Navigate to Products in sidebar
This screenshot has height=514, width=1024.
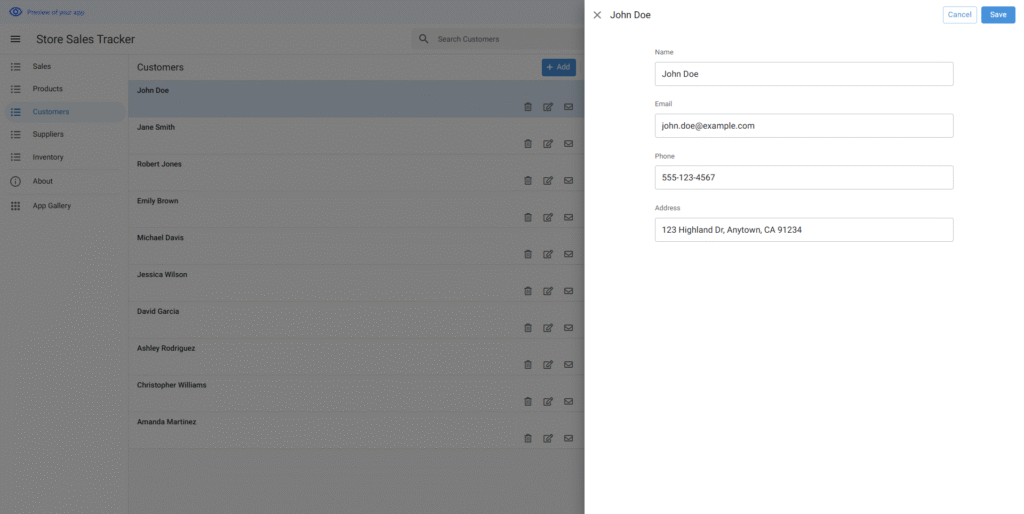pos(47,89)
